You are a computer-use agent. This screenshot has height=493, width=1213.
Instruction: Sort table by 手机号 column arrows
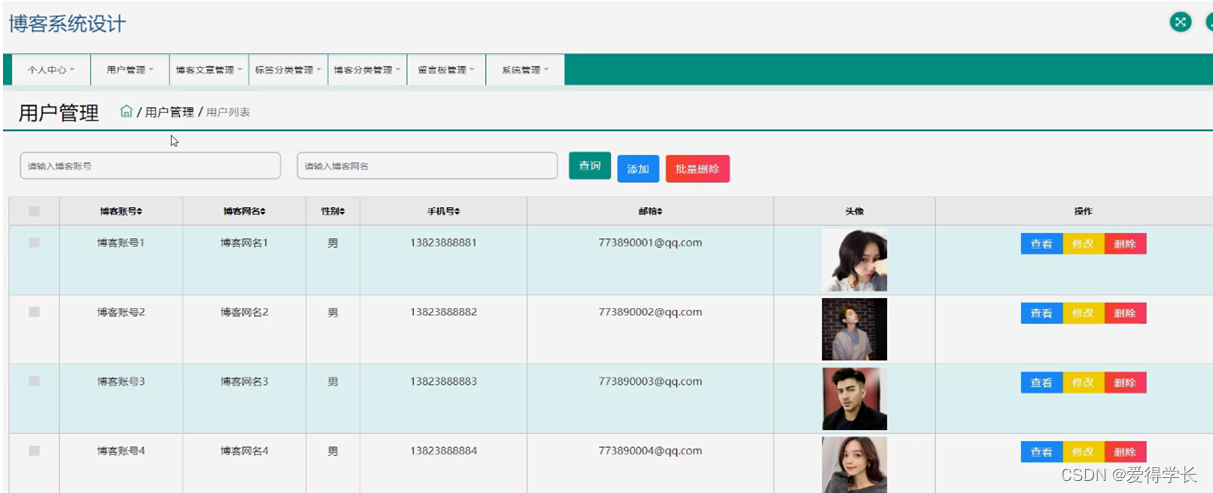(457, 211)
